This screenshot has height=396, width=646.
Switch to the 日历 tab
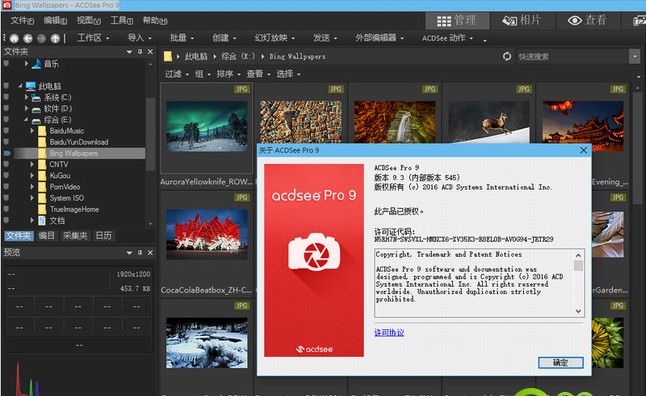103,236
